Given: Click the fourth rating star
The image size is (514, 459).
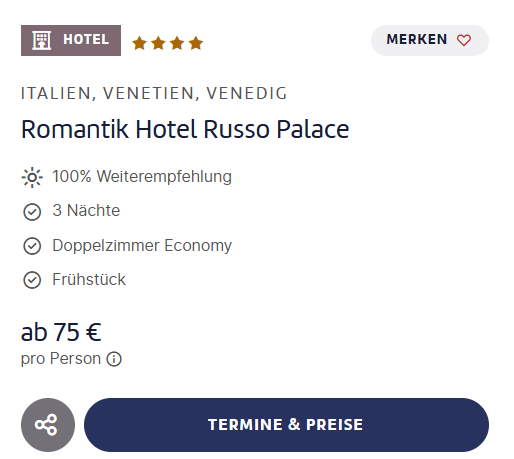Looking at the screenshot, I should [196, 43].
